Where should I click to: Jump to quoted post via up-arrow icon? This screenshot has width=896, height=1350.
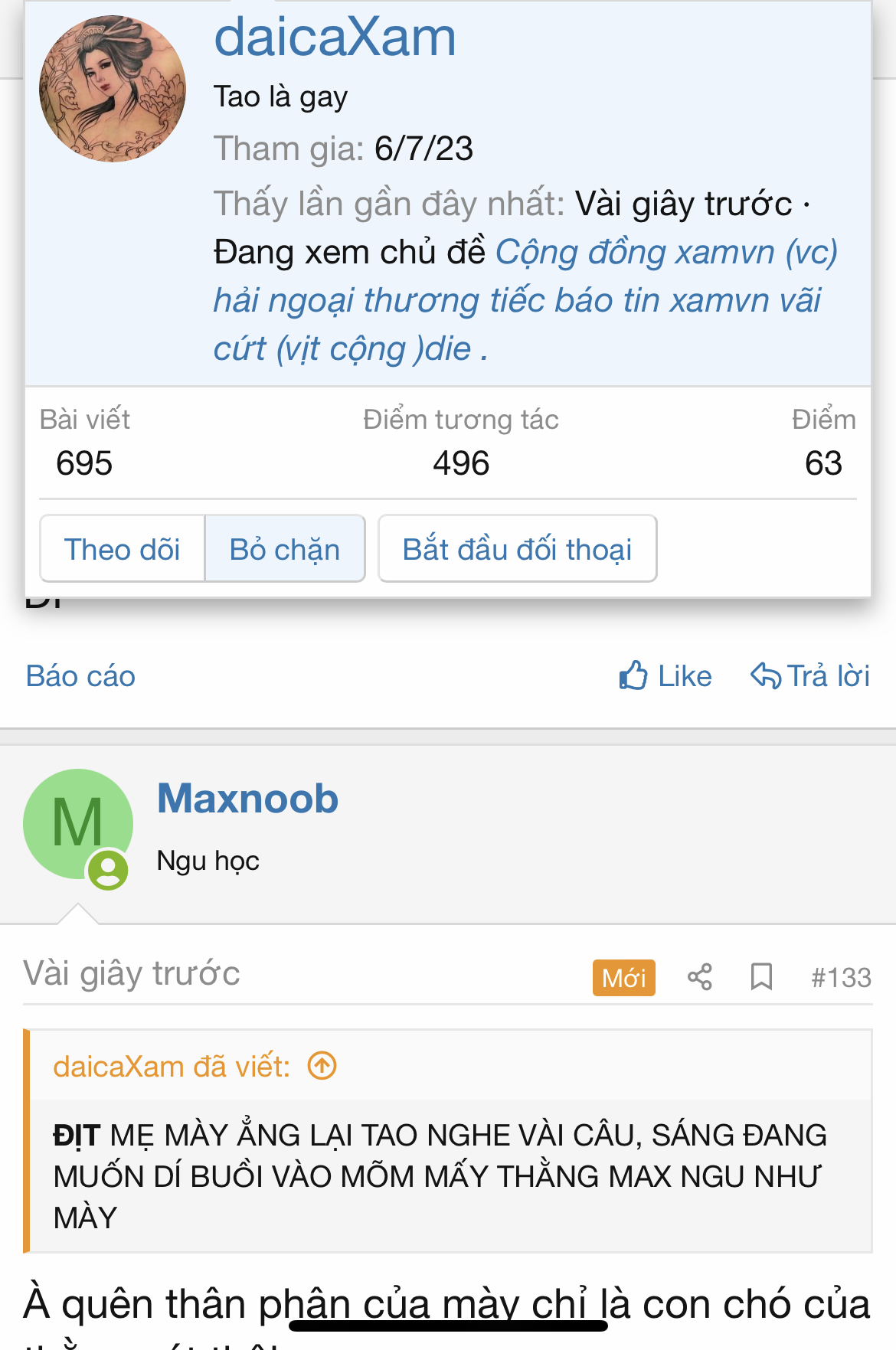tap(322, 1066)
